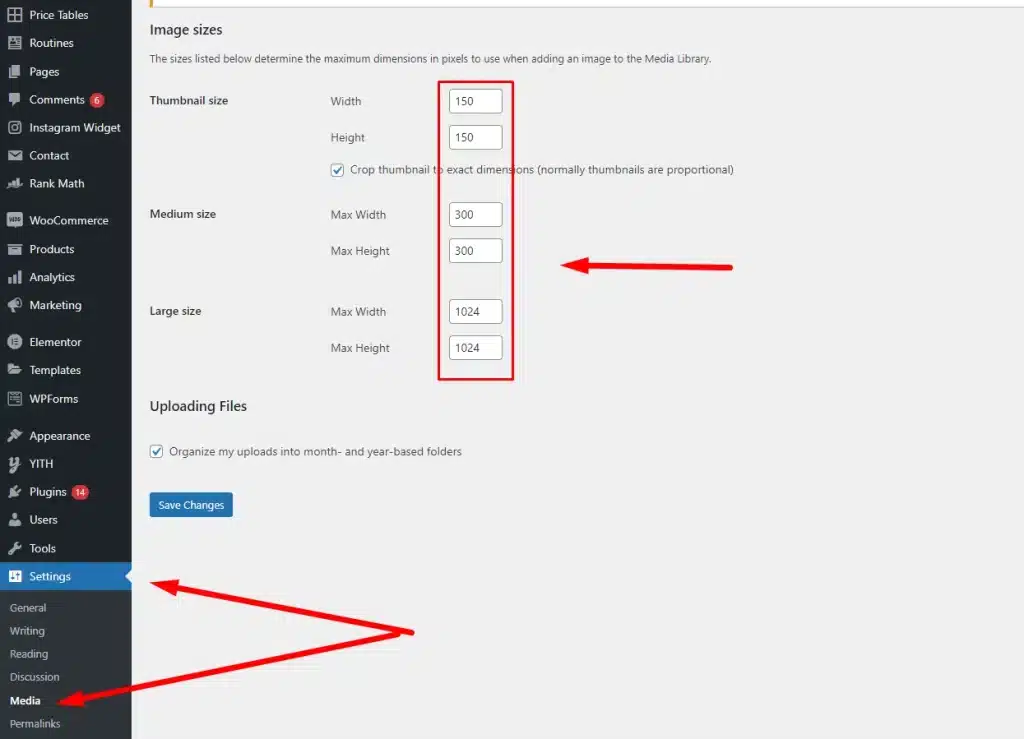Toggle Organize uploads into month-year folders checkbox
The width and height of the screenshot is (1024, 739).
click(156, 451)
